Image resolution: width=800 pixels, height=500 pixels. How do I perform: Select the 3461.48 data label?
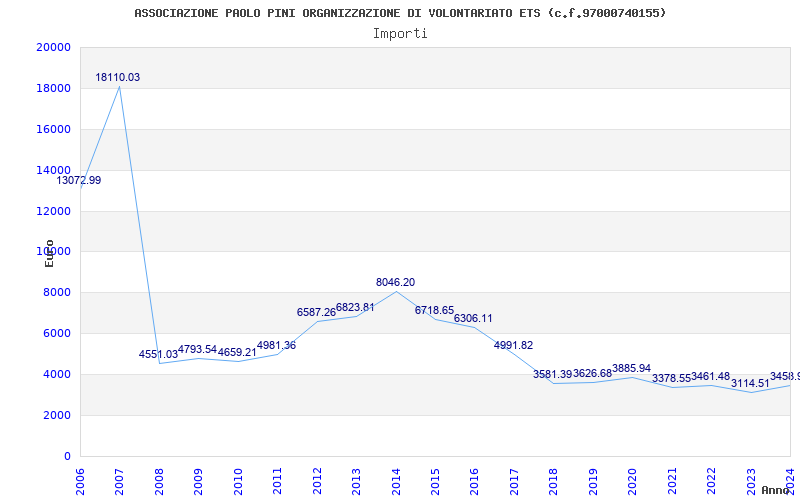710,377
